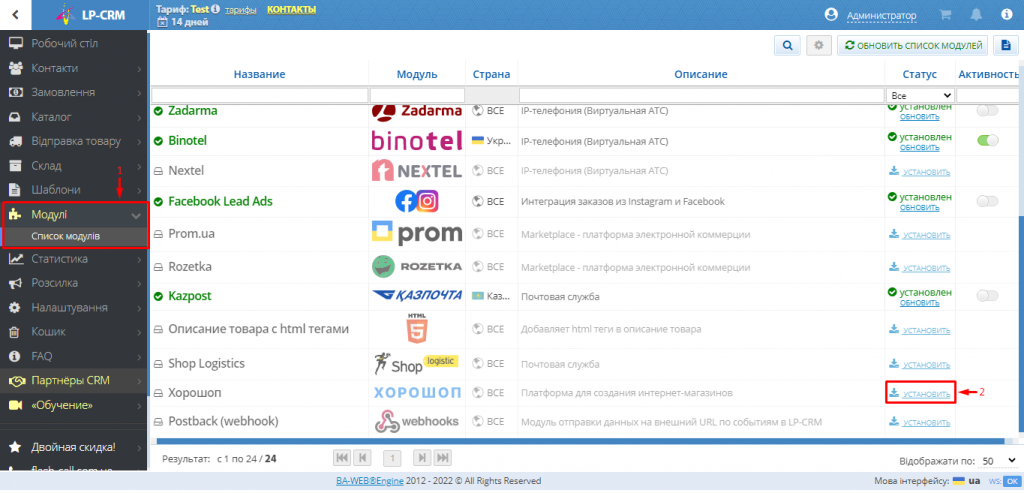
Task: Open Розсилка sidebar item
Action: (74, 283)
